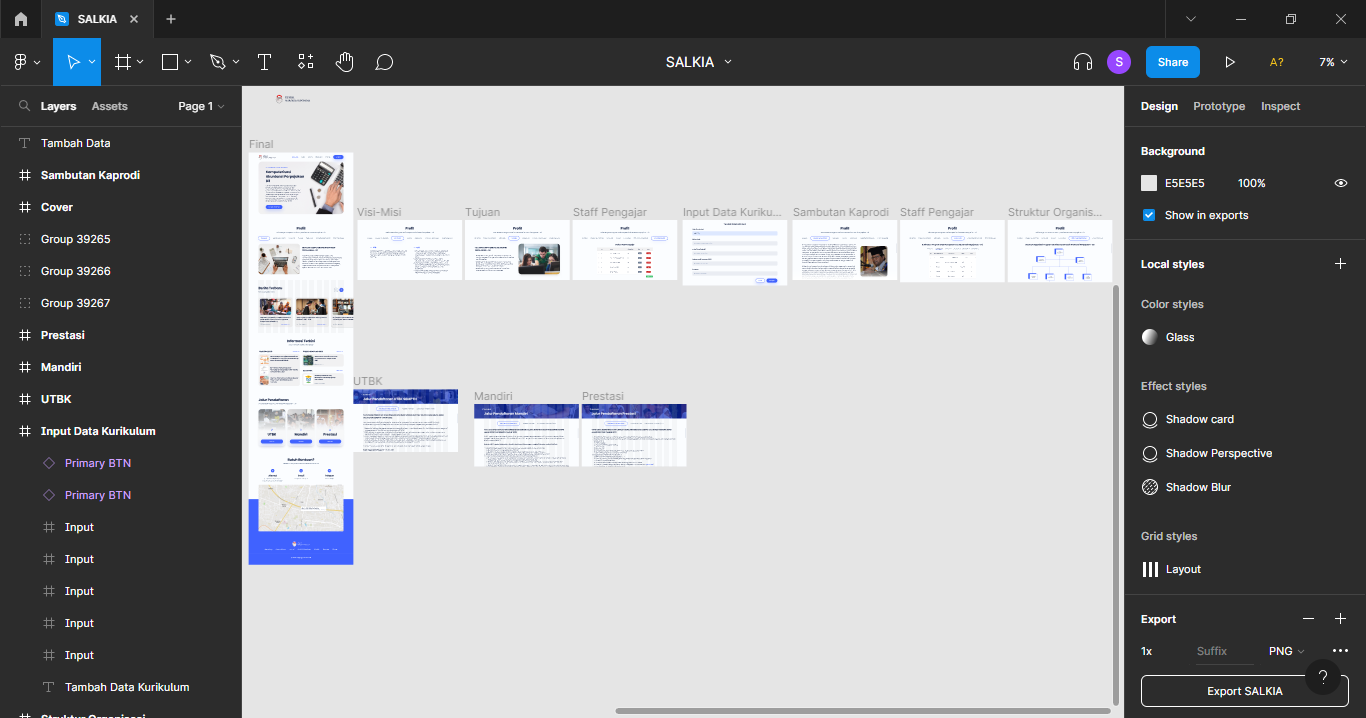
Task: Select the Comment tool
Action: click(384, 62)
